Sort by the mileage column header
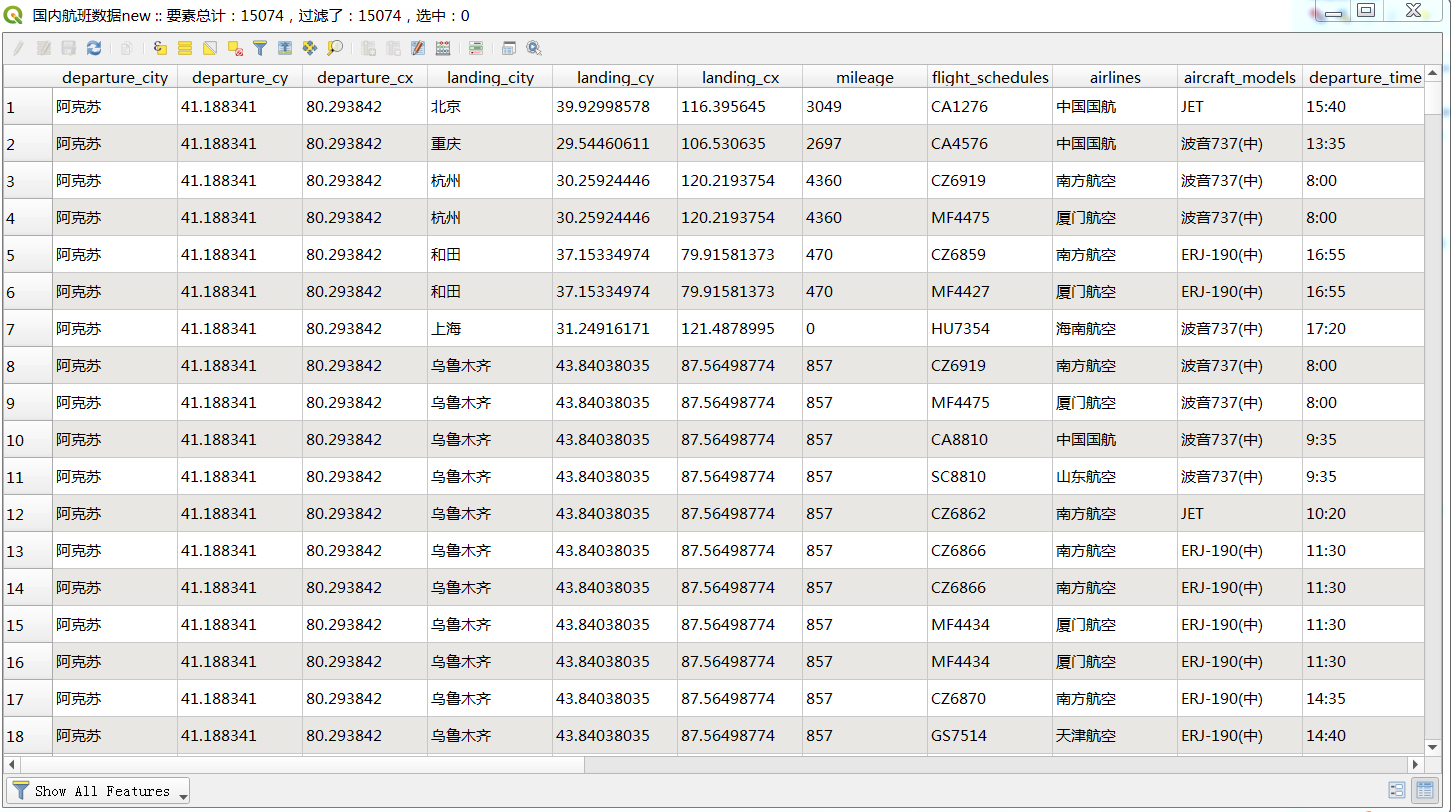This screenshot has width=1451, height=812. click(864, 77)
